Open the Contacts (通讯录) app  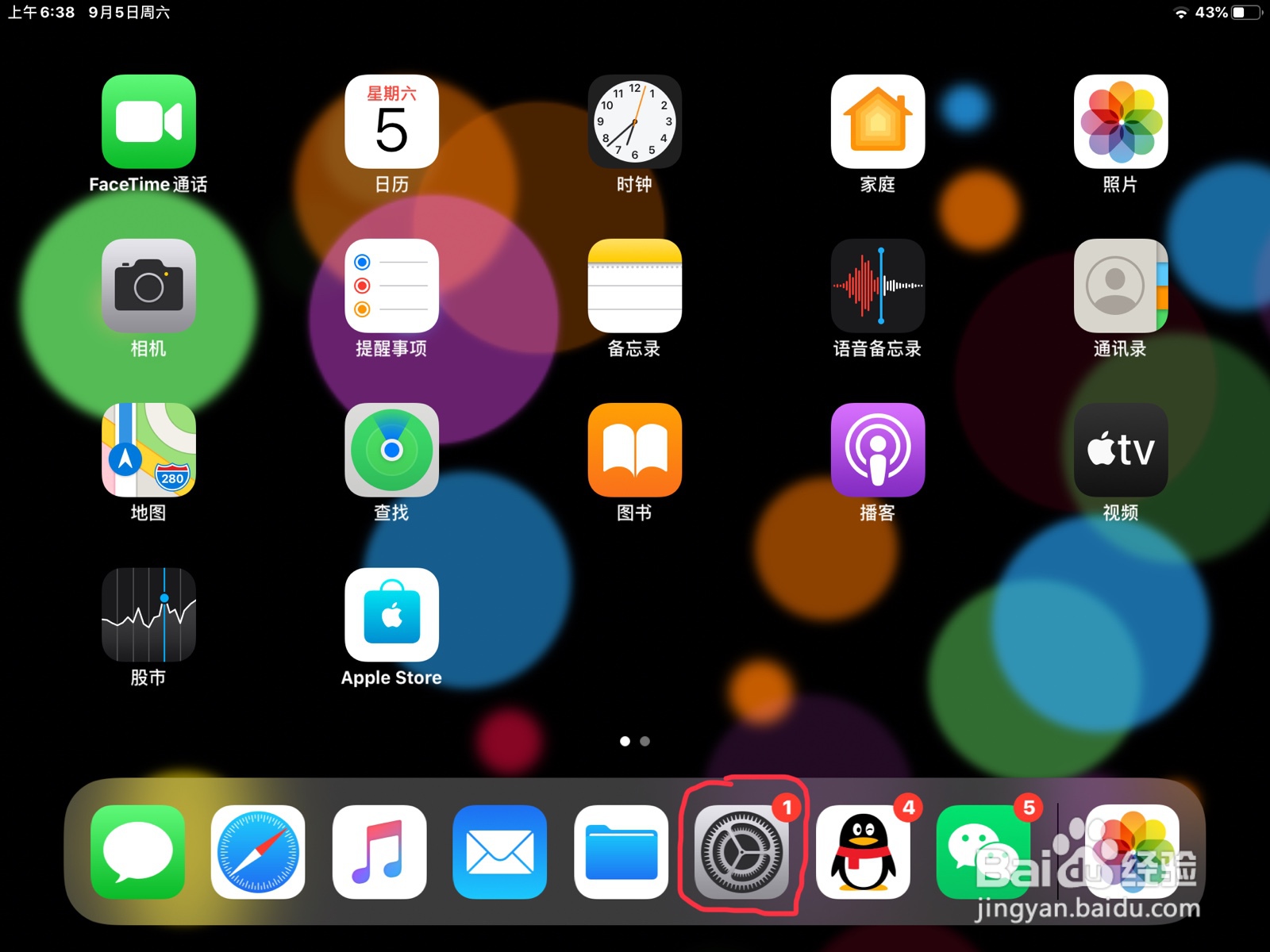click(1120, 286)
